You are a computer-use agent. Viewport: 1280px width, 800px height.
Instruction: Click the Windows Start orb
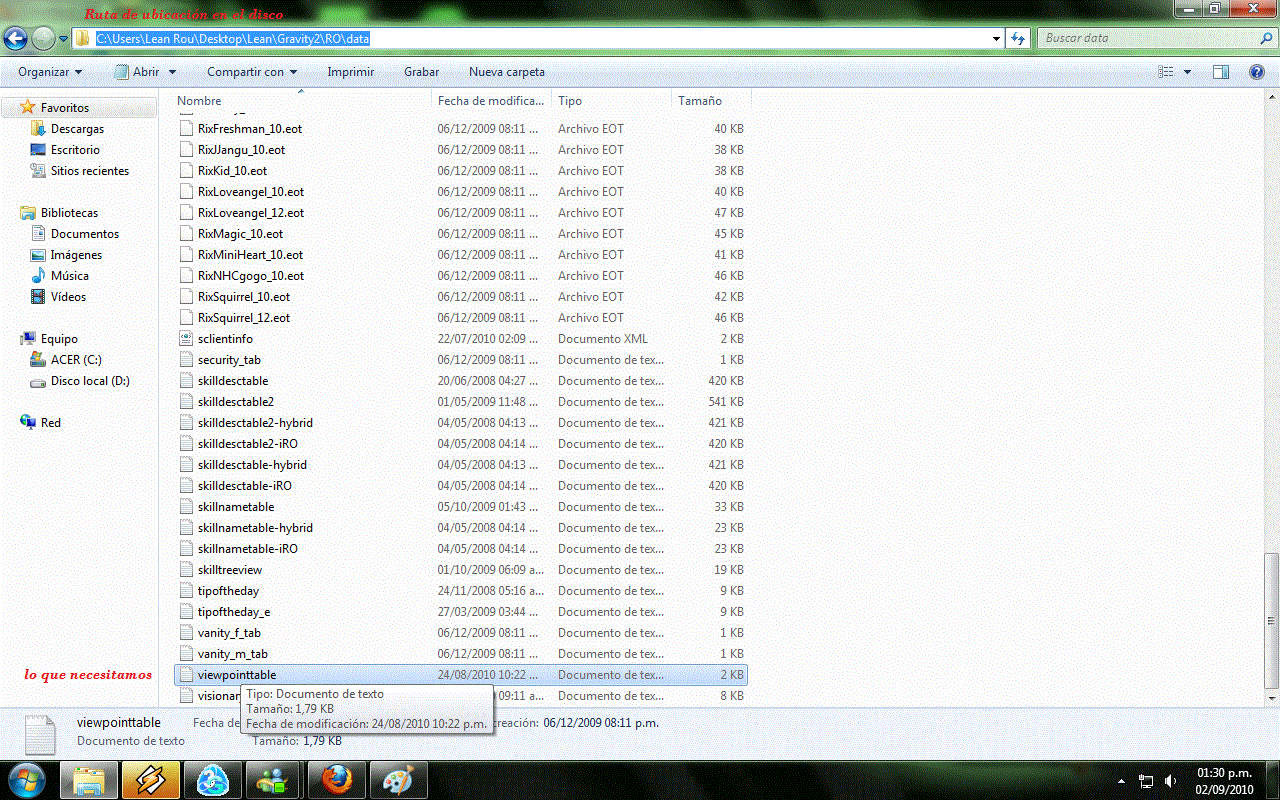[26, 780]
